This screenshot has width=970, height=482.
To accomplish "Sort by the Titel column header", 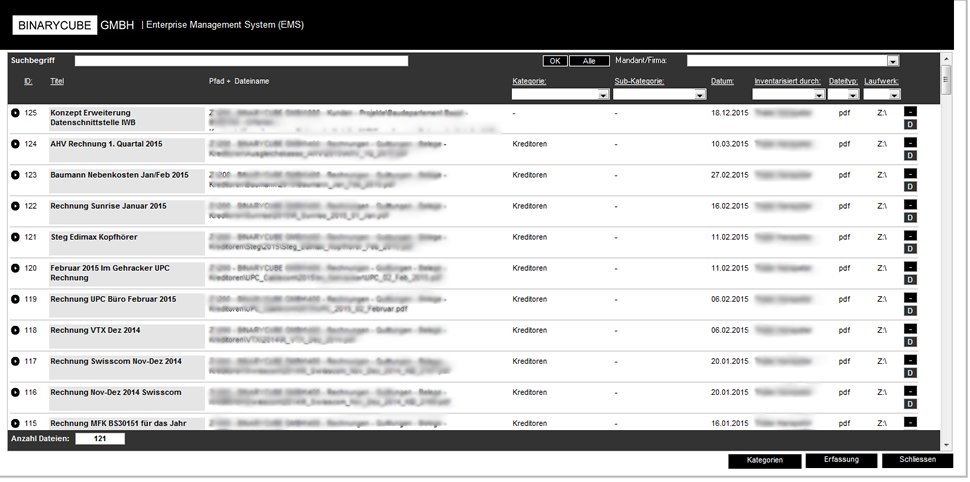I will [57, 81].
